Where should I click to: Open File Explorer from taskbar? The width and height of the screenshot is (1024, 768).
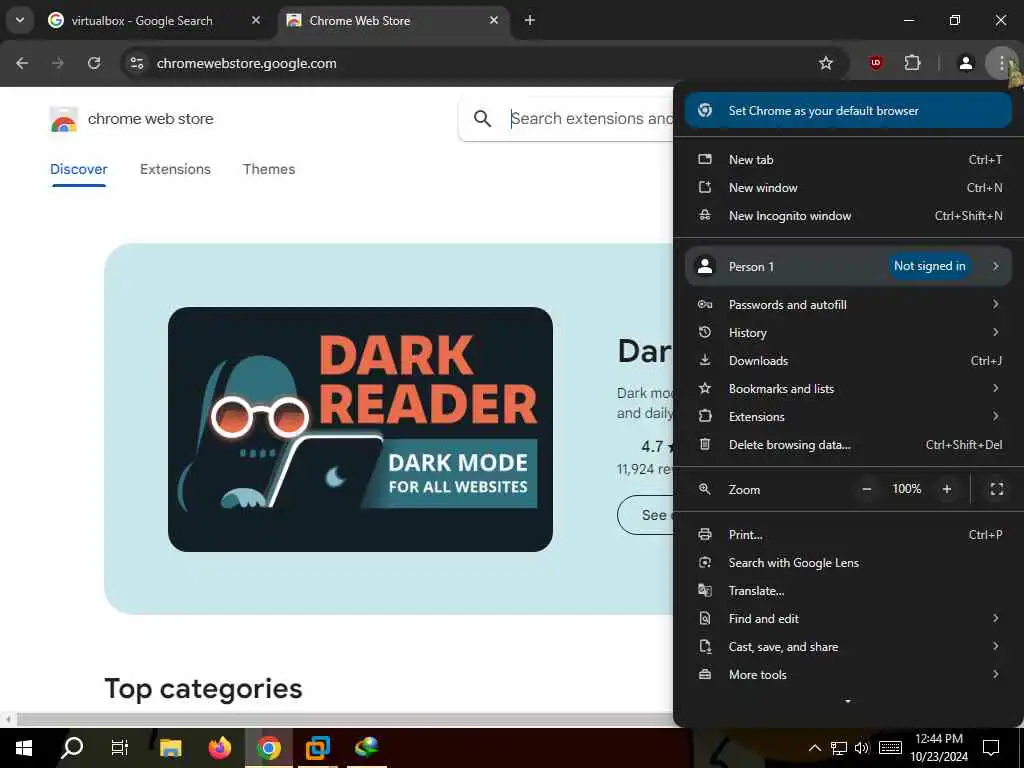click(170, 748)
